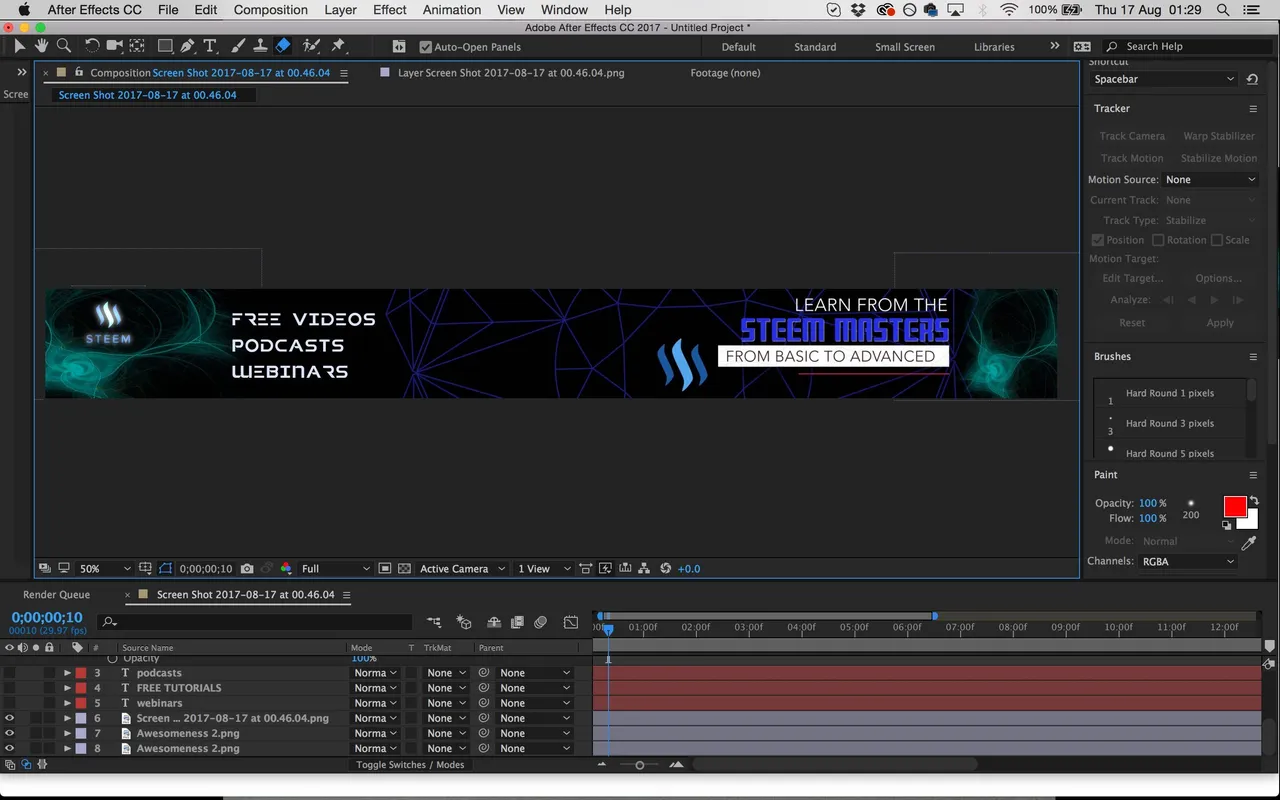Show the podcasts text layer
Viewport: 1280px width, 800px height.
(10, 673)
